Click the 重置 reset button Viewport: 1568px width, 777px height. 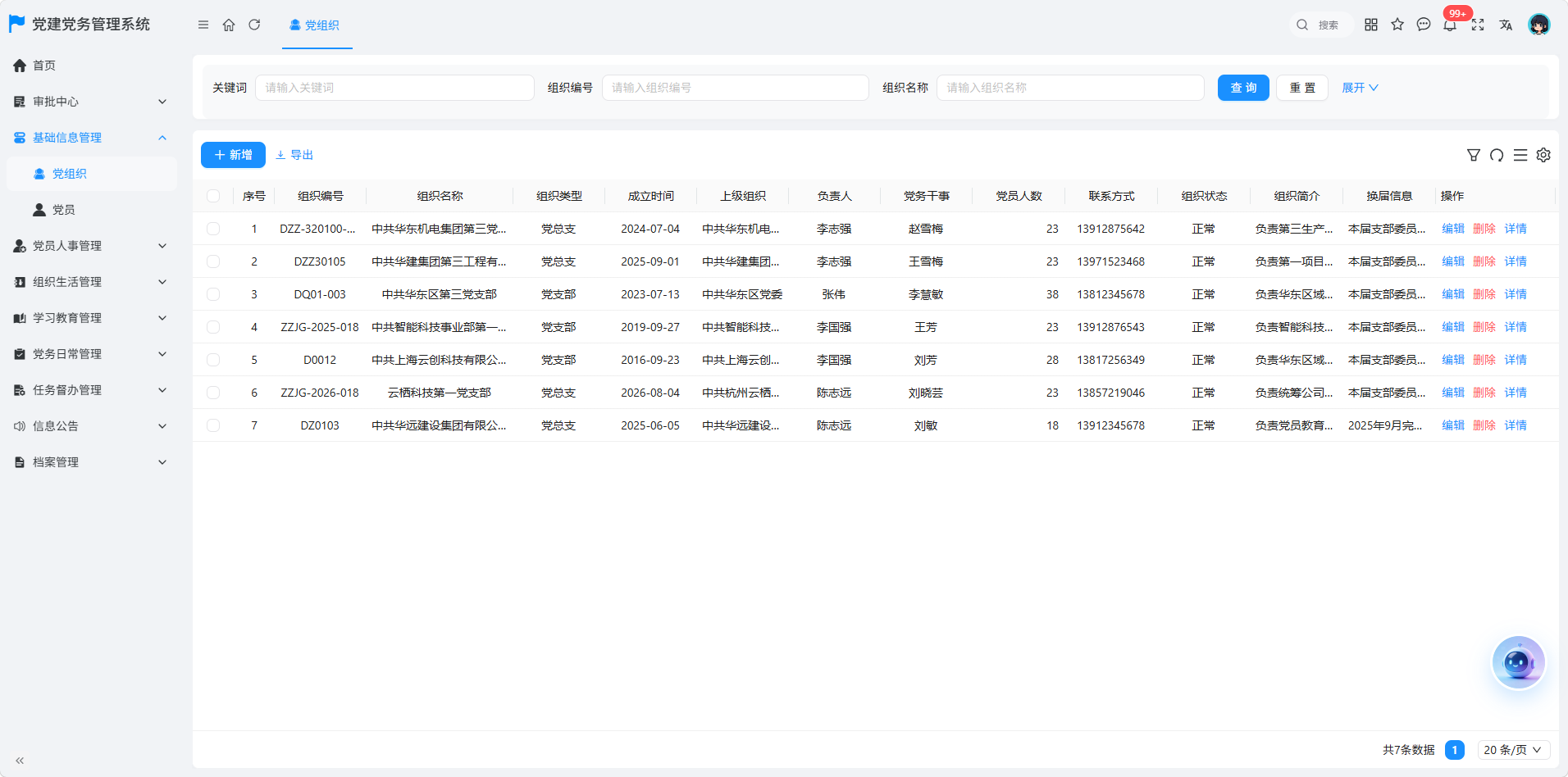[1302, 88]
